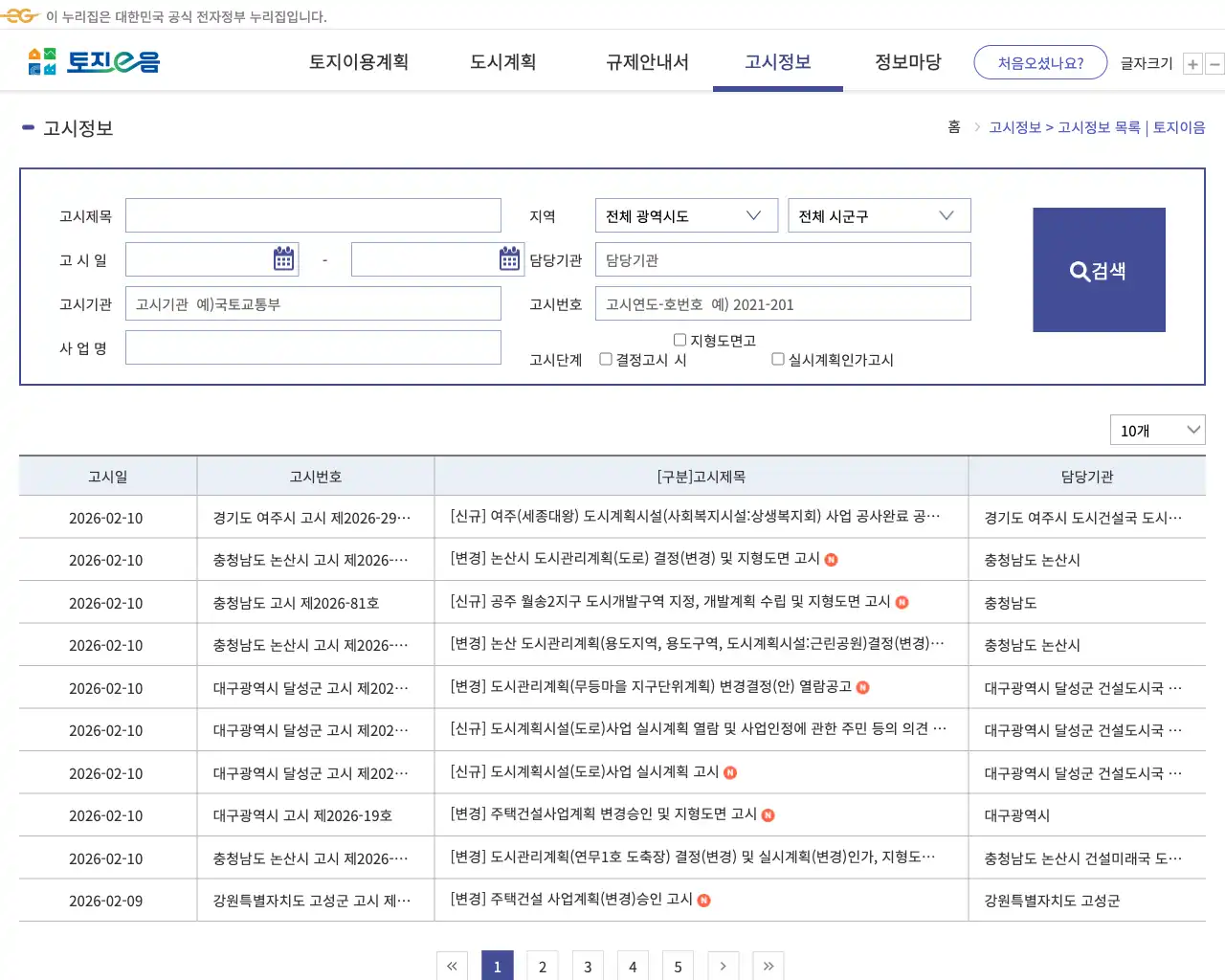Expand the 전체 시군구 dropdown
Screen dimensions: 1225x980
click(x=878, y=215)
